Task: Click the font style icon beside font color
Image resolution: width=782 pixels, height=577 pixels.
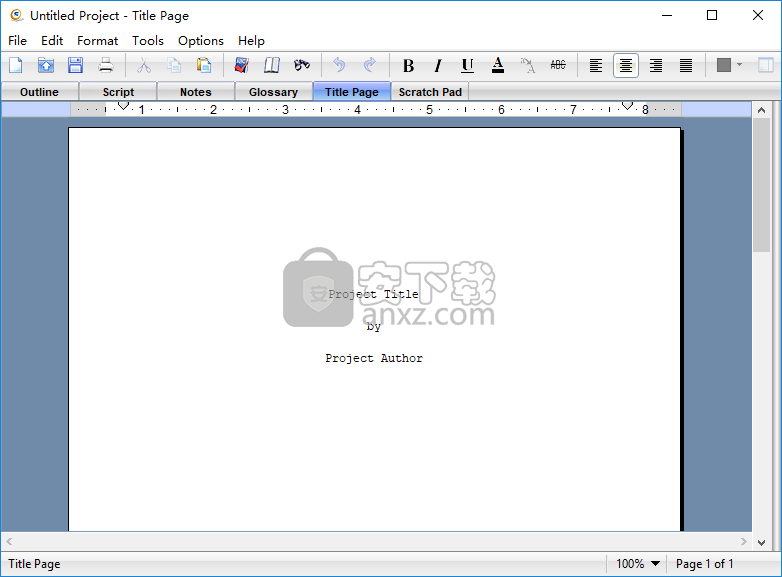Action: [x=528, y=65]
